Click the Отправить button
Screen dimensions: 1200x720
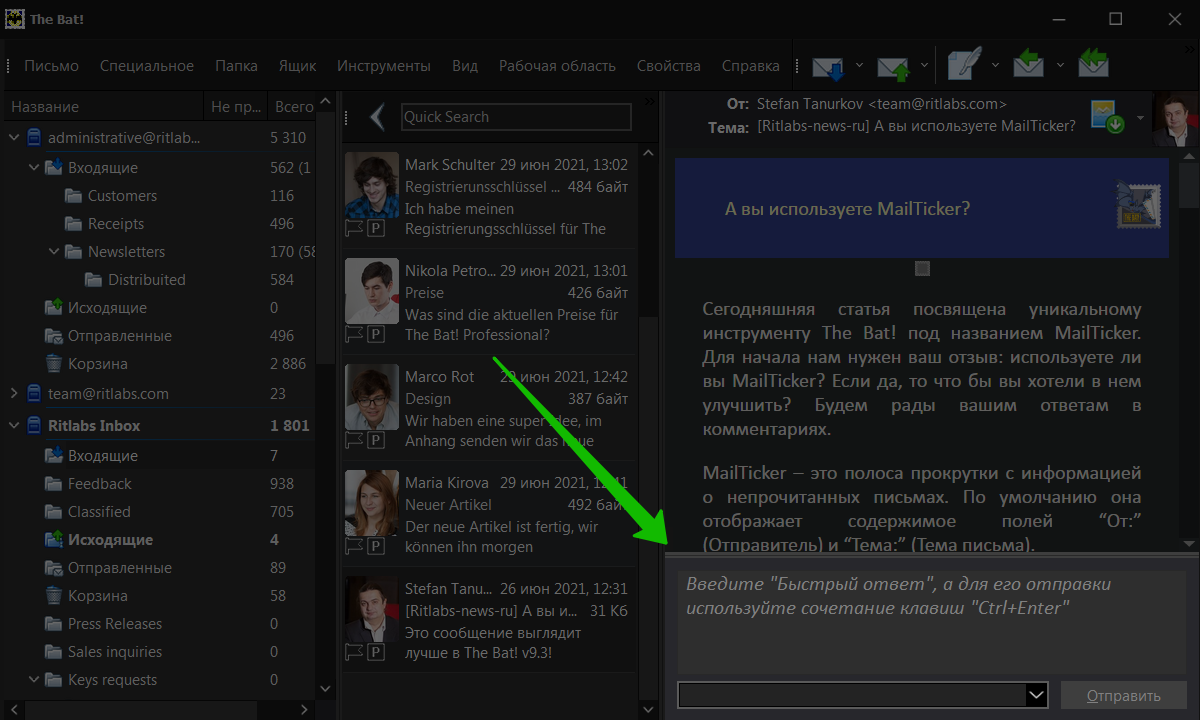coord(1123,696)
